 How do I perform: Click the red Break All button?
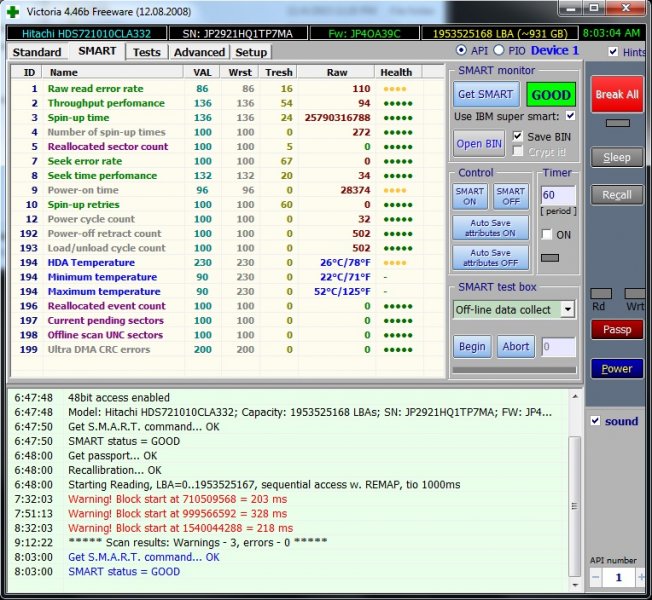click(616, 94)
